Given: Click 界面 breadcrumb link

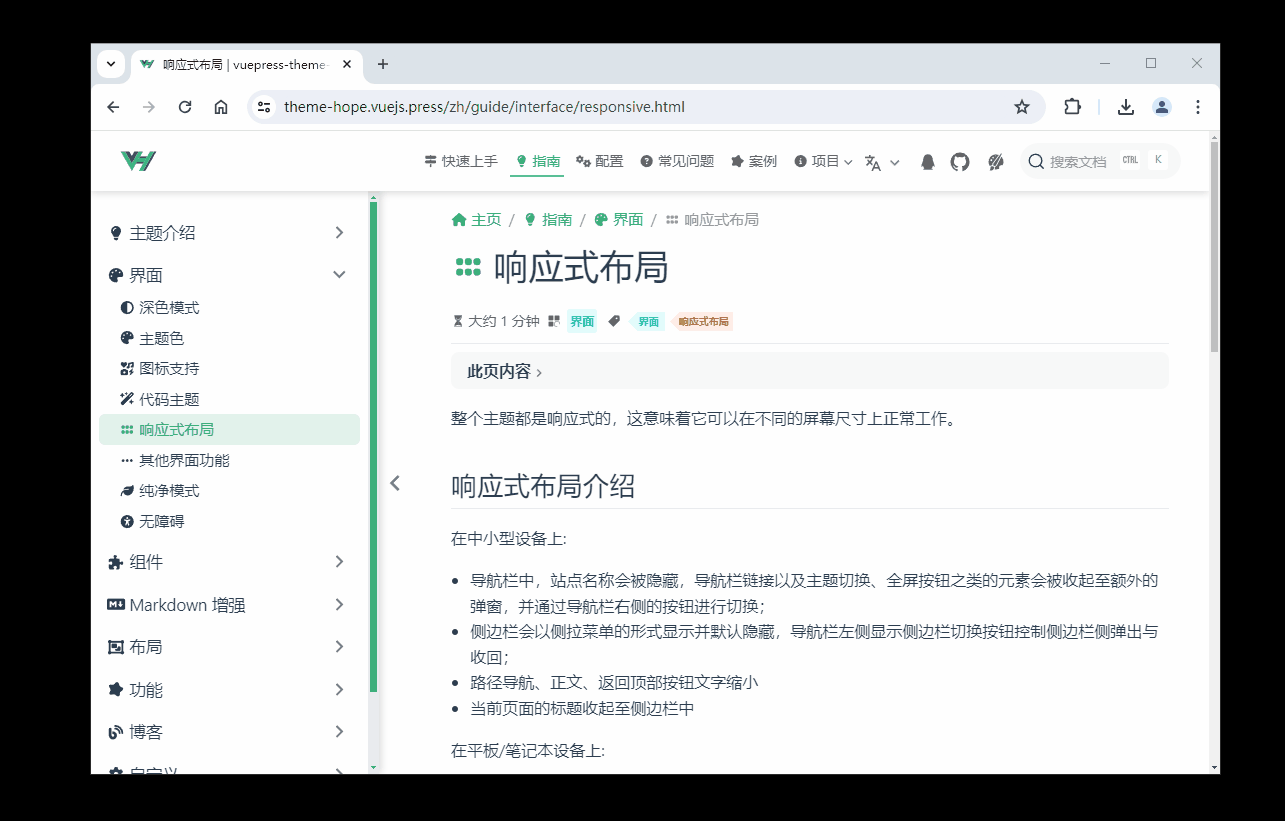Looking at the screenshot, I should tap(619, 220).
